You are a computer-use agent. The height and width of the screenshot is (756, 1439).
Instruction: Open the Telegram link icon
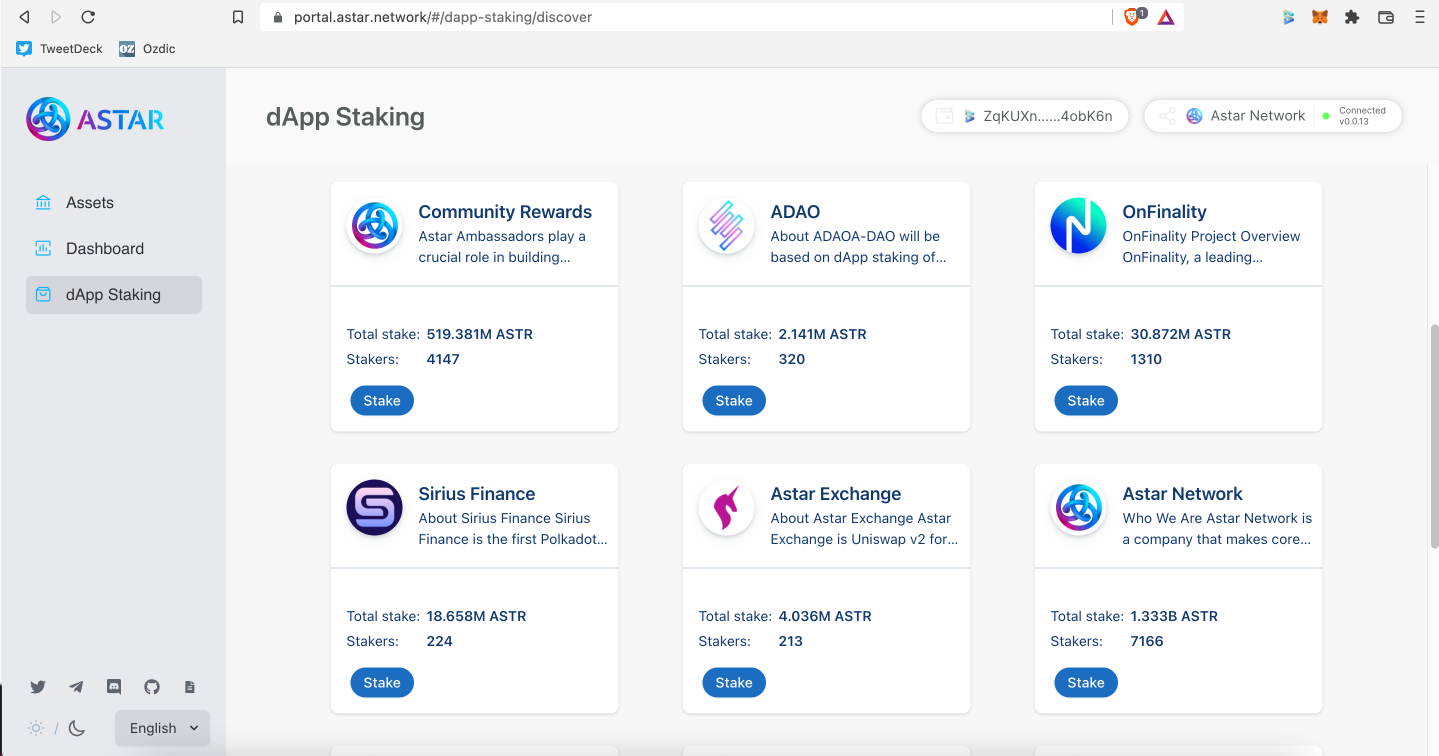click(x=76, y=687)
